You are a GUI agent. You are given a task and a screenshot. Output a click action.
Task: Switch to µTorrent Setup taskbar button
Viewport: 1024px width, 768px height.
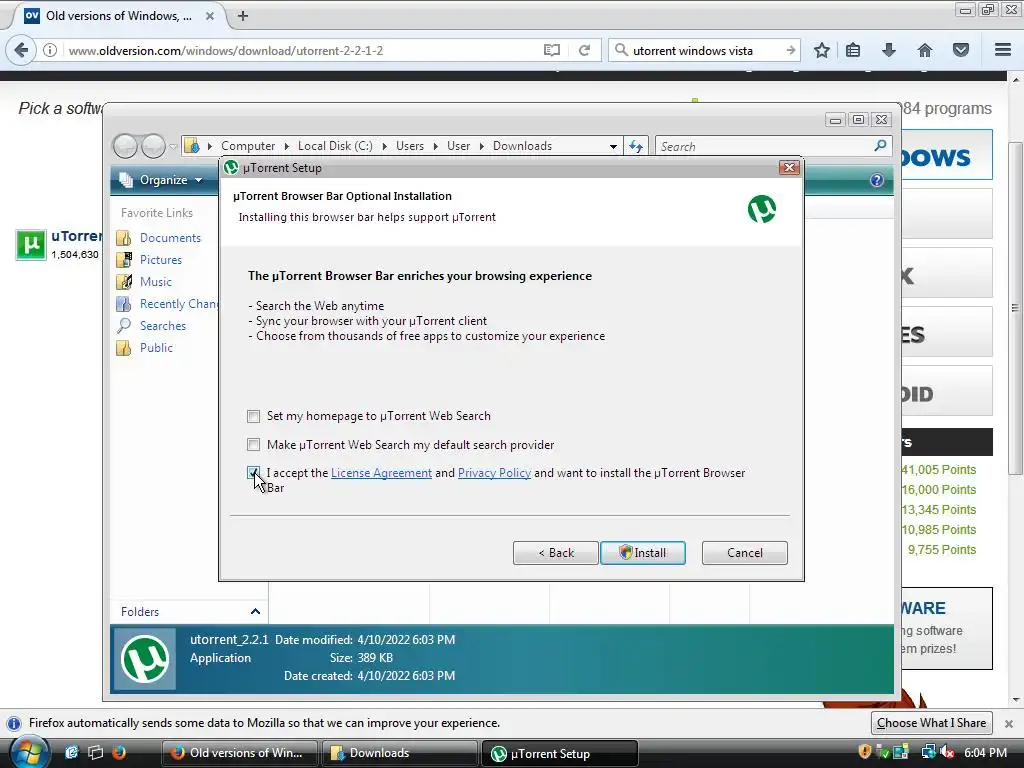click(559, 753)
